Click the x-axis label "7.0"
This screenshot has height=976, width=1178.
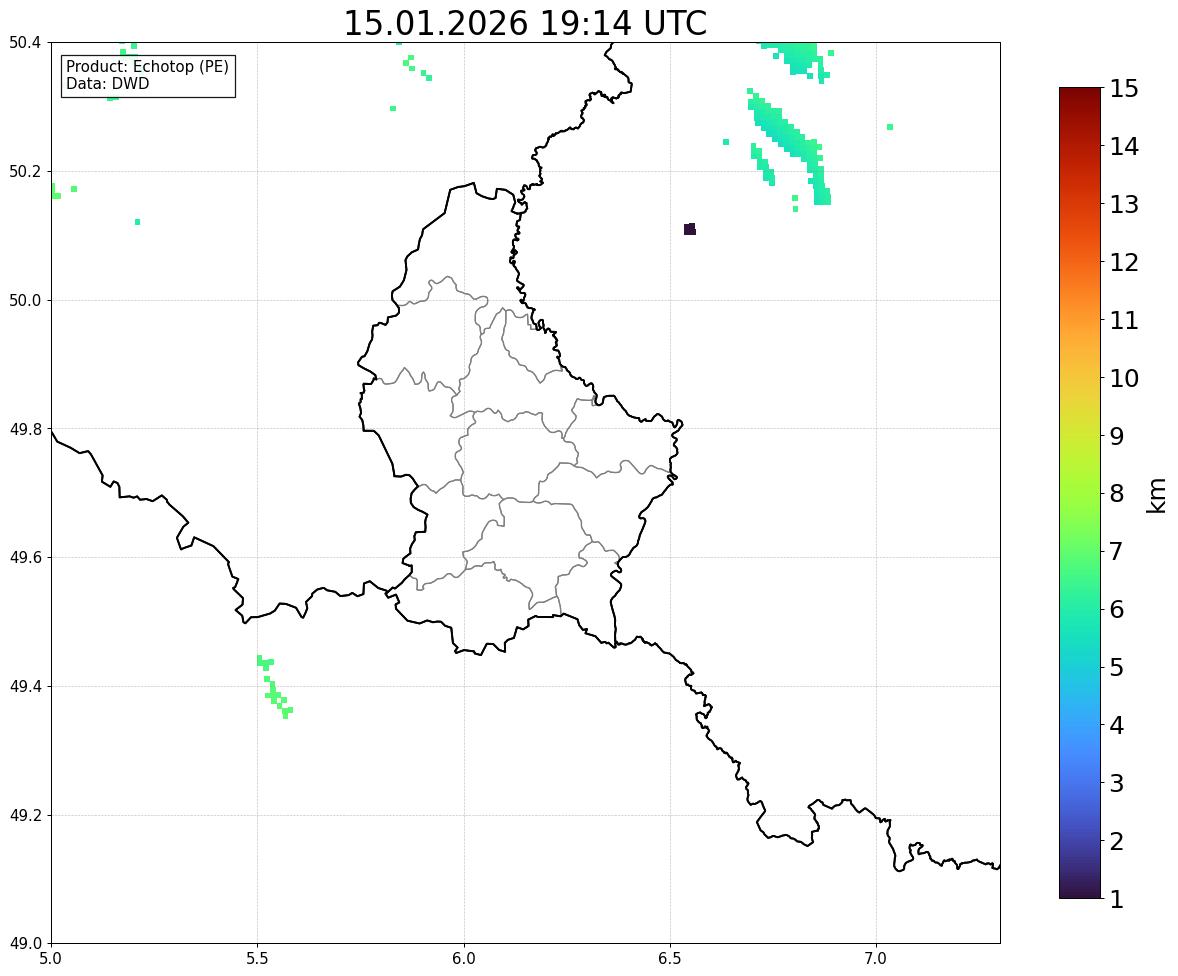876,959
